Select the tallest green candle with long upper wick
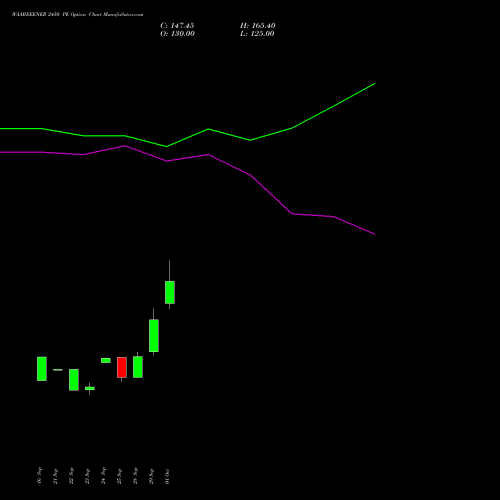 170,292
